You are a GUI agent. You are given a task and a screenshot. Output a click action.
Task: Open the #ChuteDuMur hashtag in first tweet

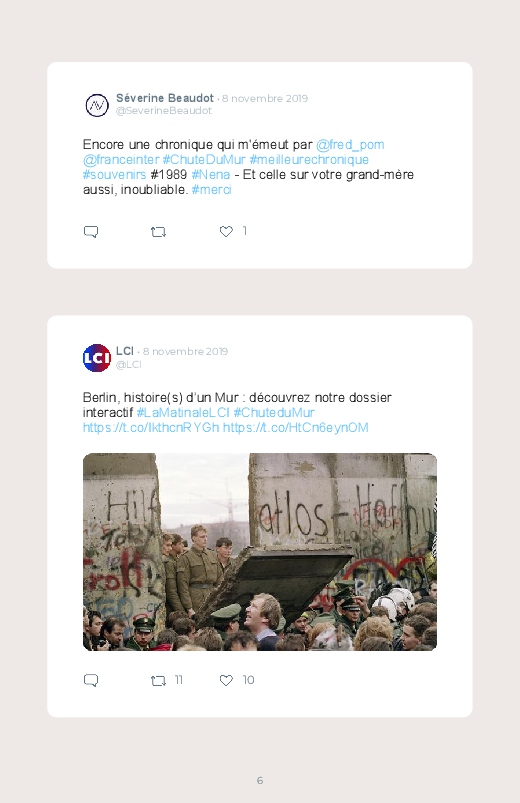[x=204, y=160]
